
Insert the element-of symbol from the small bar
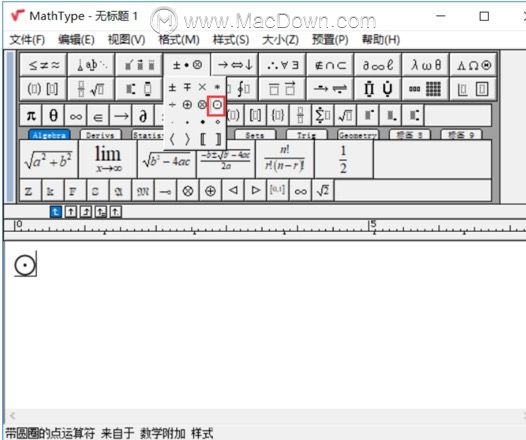(98, 116)
